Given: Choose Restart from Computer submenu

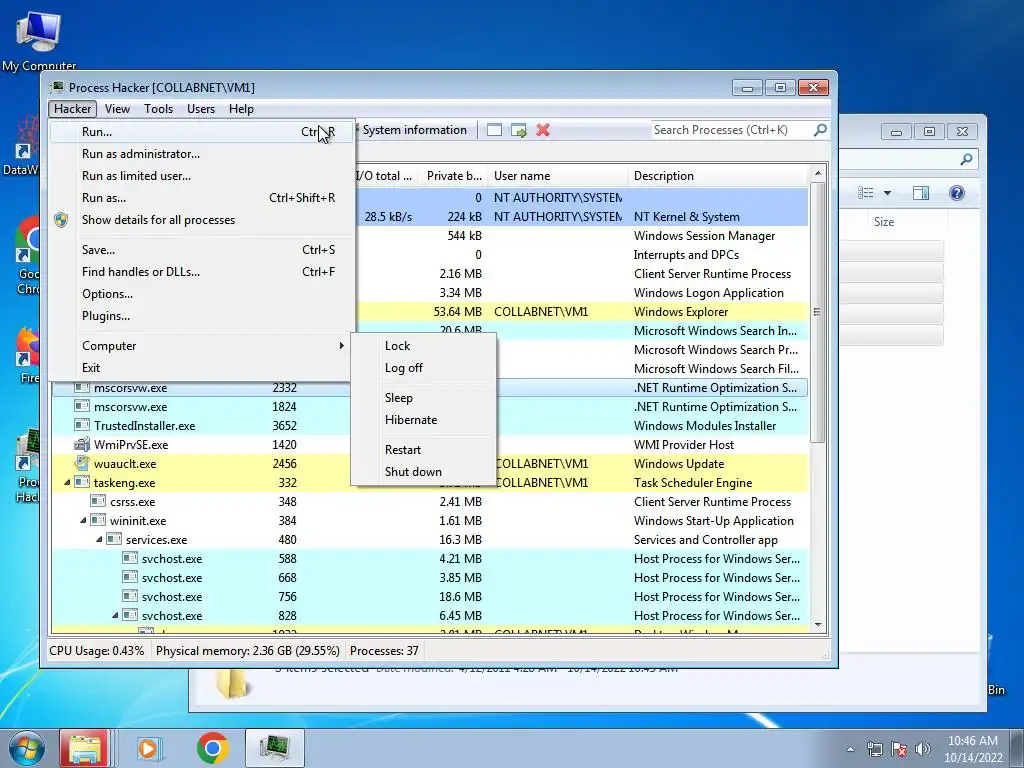Looking at the screenshot, I should pyautogui.click(x=424, y=450).
